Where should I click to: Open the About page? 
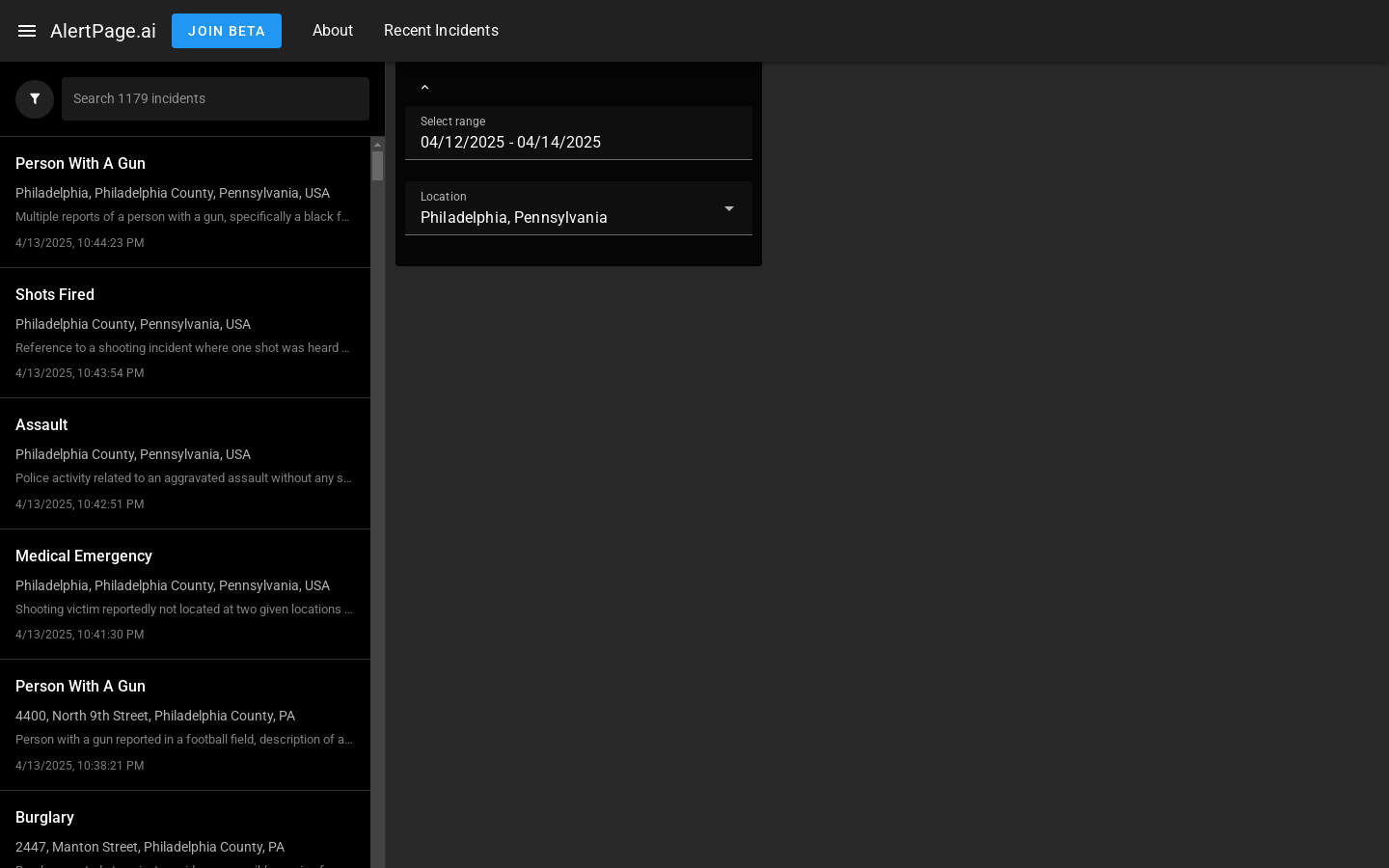pos(333,31)
